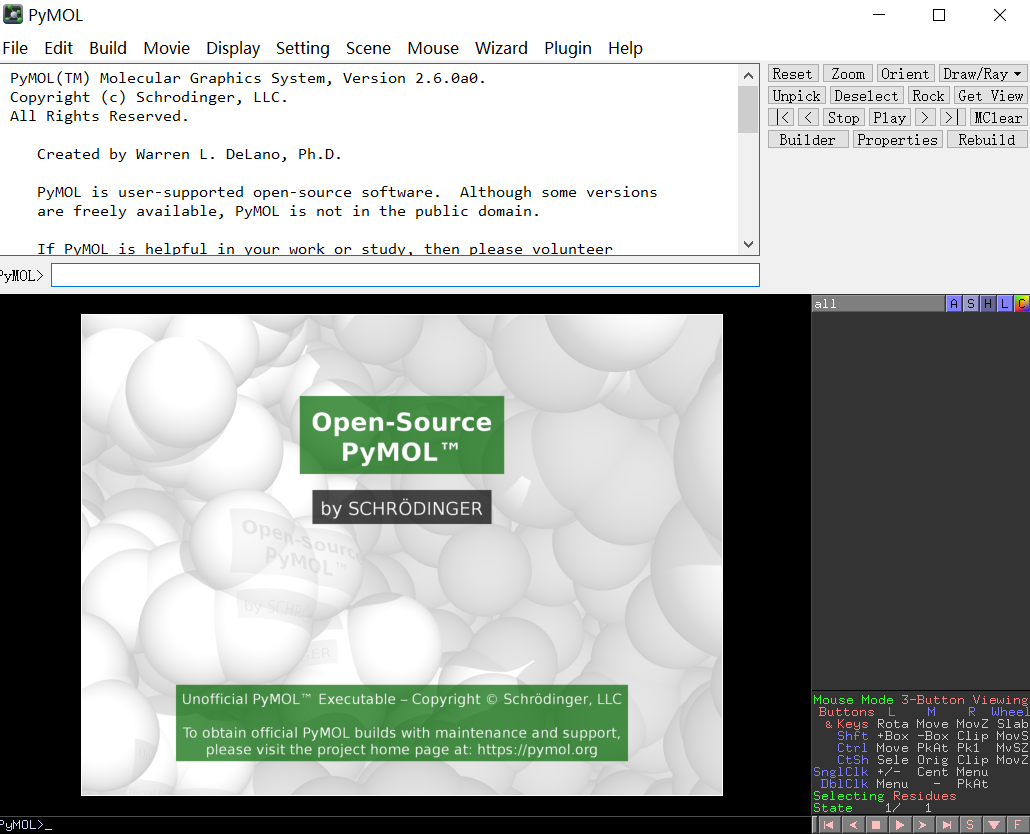Toggle the S sequence viewer button

[x=970, y=825]
